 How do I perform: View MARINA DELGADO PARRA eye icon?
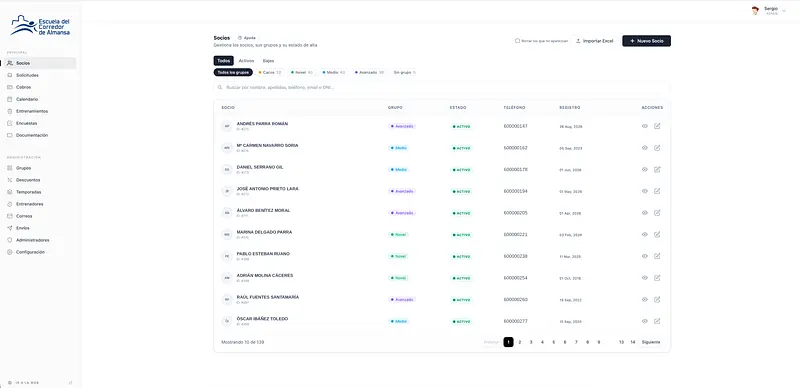coord(644,234)
